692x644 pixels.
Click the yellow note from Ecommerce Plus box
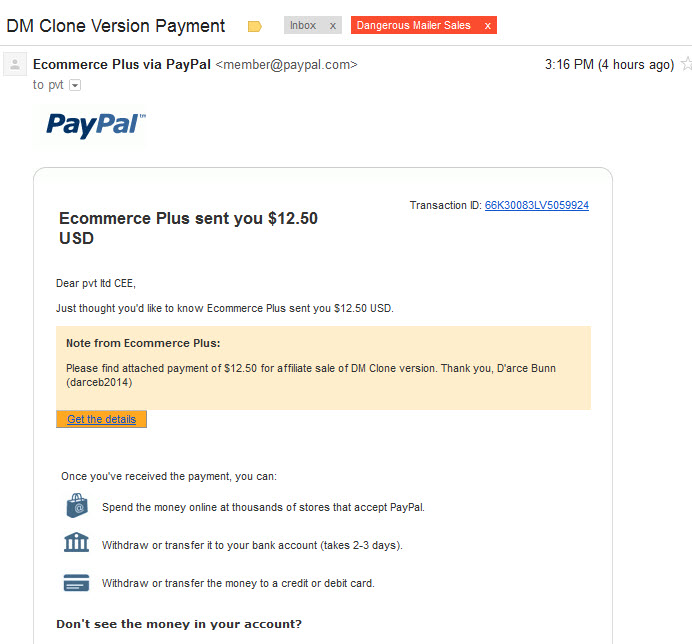tap(323, 368)
